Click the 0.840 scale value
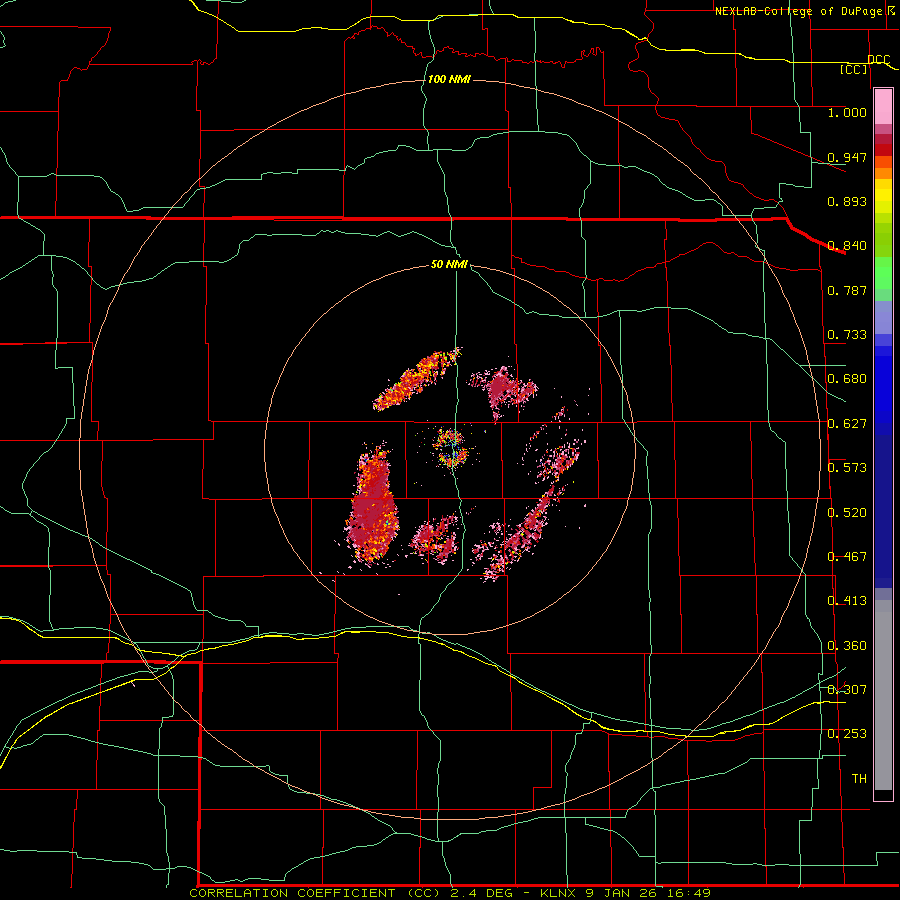 847,246
